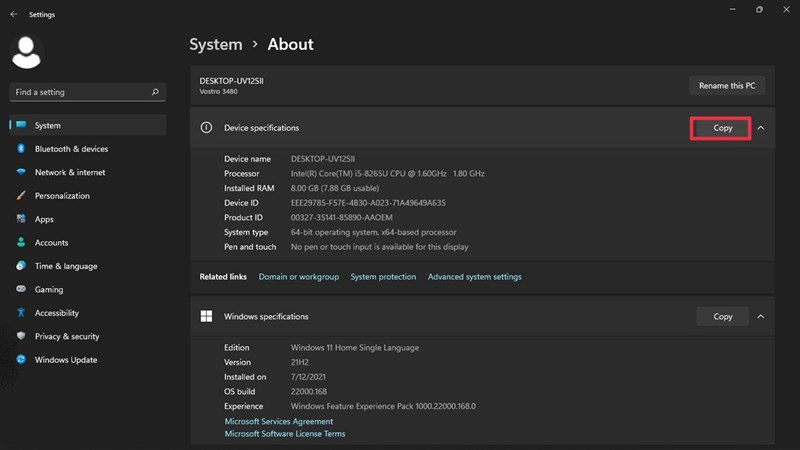Click the Device ID value text
Screen dimensions: 800x450
368,203
